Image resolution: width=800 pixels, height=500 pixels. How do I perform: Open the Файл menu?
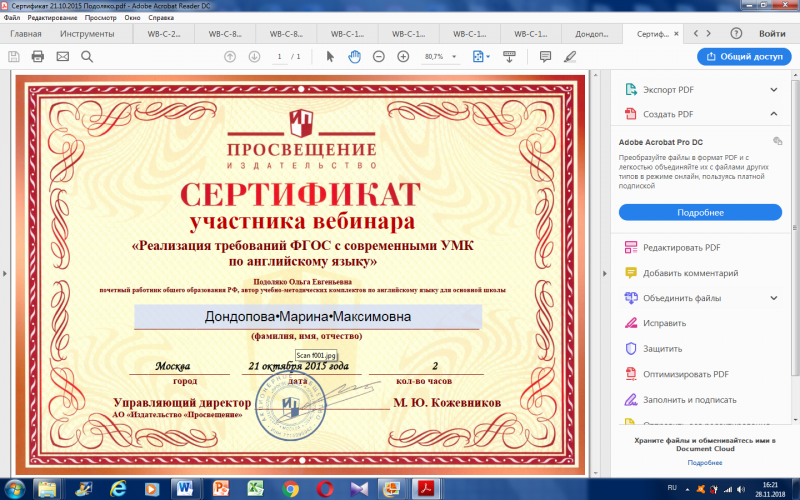pos(12,17)
